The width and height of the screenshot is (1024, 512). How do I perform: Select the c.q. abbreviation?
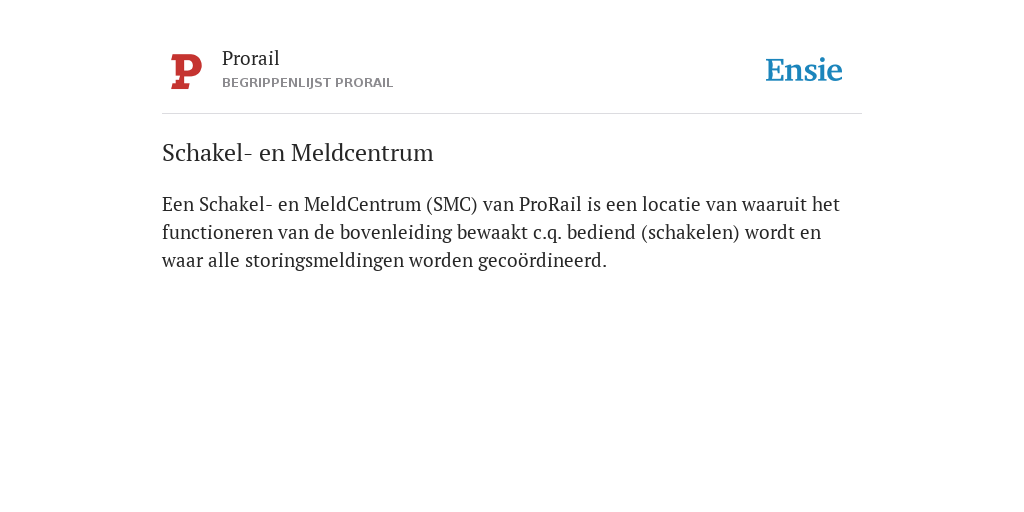click(x=547, y=233)
